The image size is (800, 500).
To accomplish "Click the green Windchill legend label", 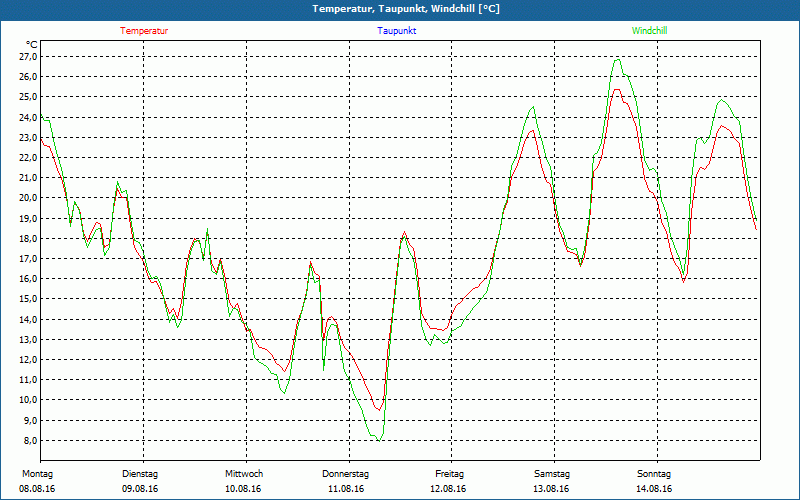I will (x=649, y=31).
